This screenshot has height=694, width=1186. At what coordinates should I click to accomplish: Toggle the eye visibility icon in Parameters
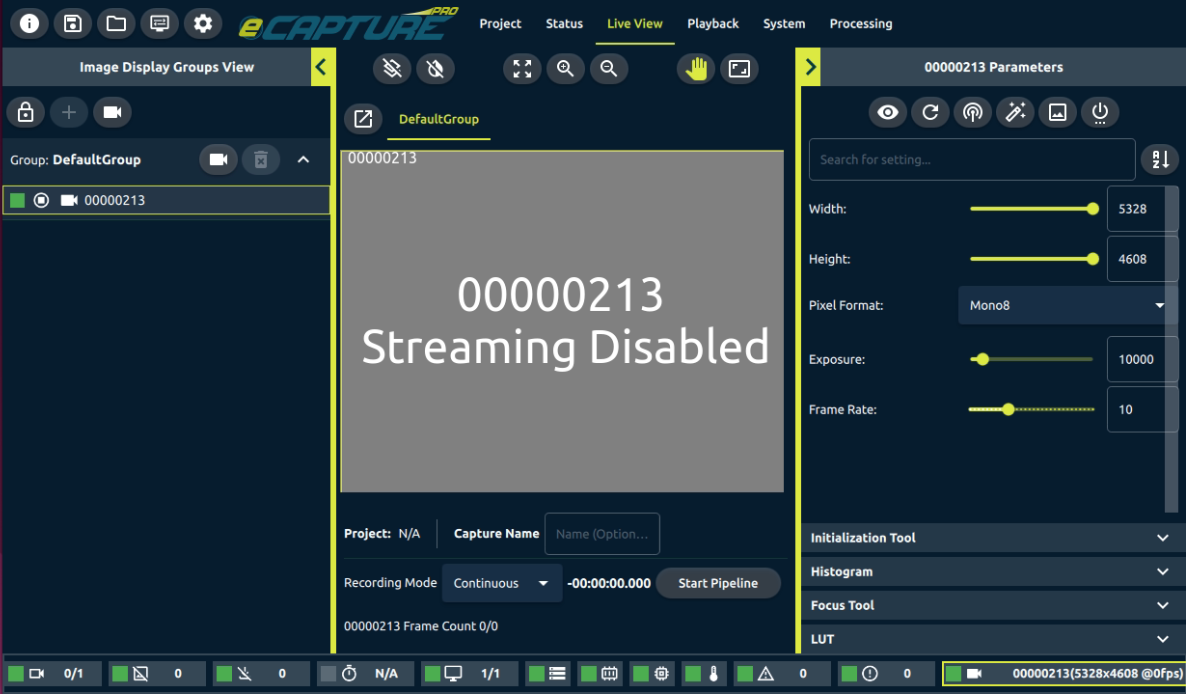pyautogui.click(x=888, y=113)
